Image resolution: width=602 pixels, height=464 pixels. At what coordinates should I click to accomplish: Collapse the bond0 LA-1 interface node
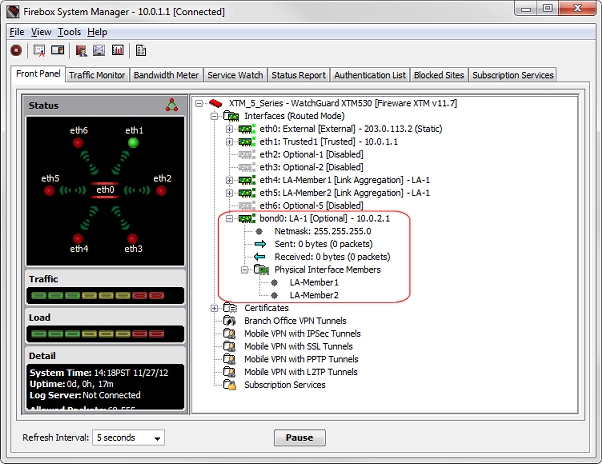229,218
